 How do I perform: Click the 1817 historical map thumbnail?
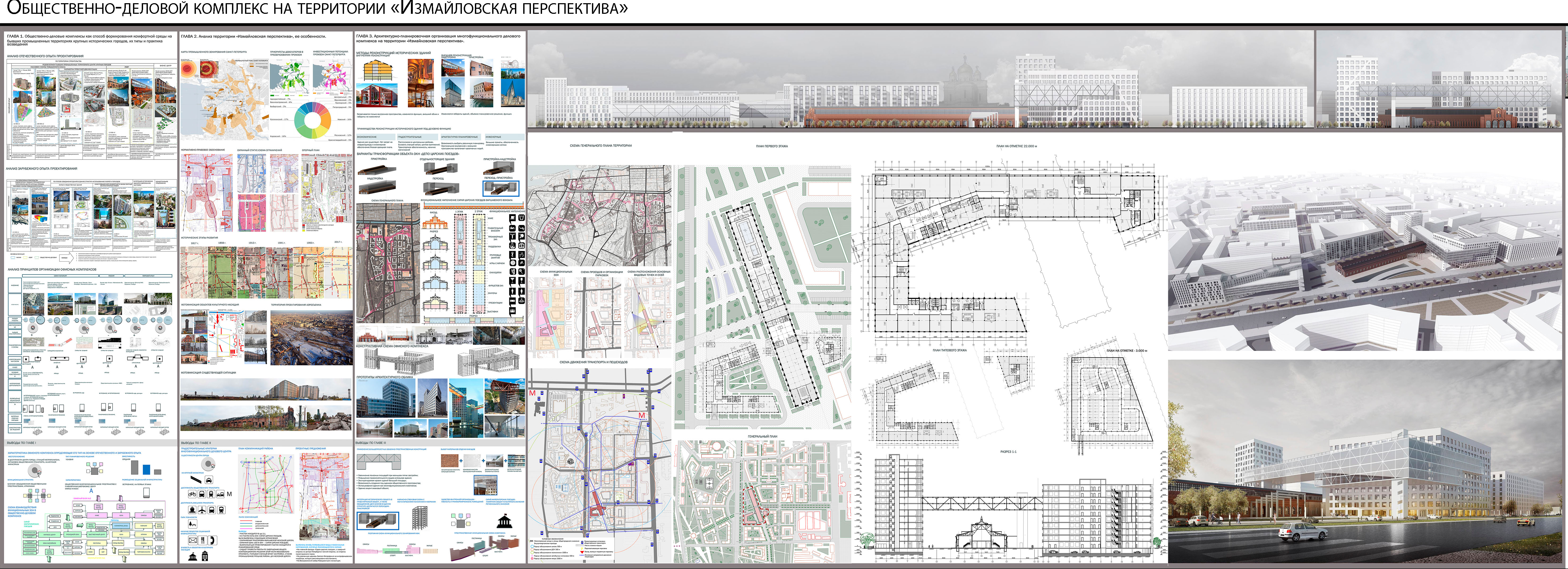pos(194,272)
